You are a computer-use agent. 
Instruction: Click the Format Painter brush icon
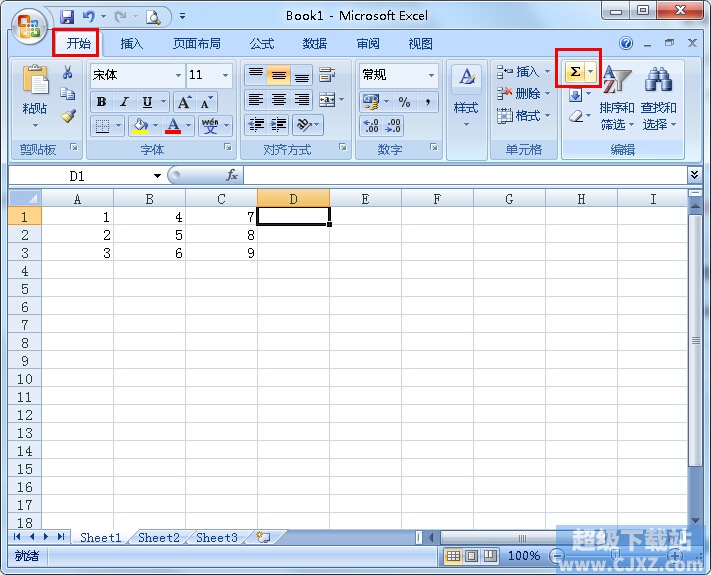(68, 116)
